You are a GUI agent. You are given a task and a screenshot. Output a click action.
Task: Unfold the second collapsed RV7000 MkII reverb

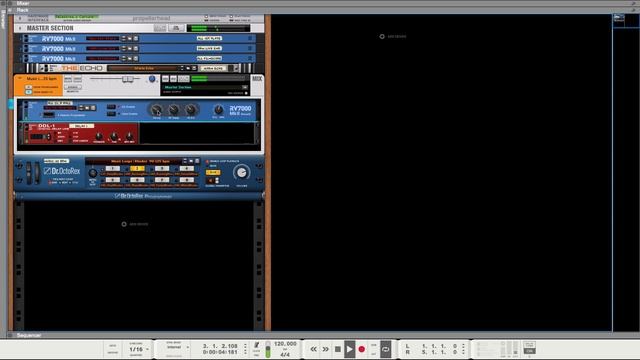click(x=20, y=49)
